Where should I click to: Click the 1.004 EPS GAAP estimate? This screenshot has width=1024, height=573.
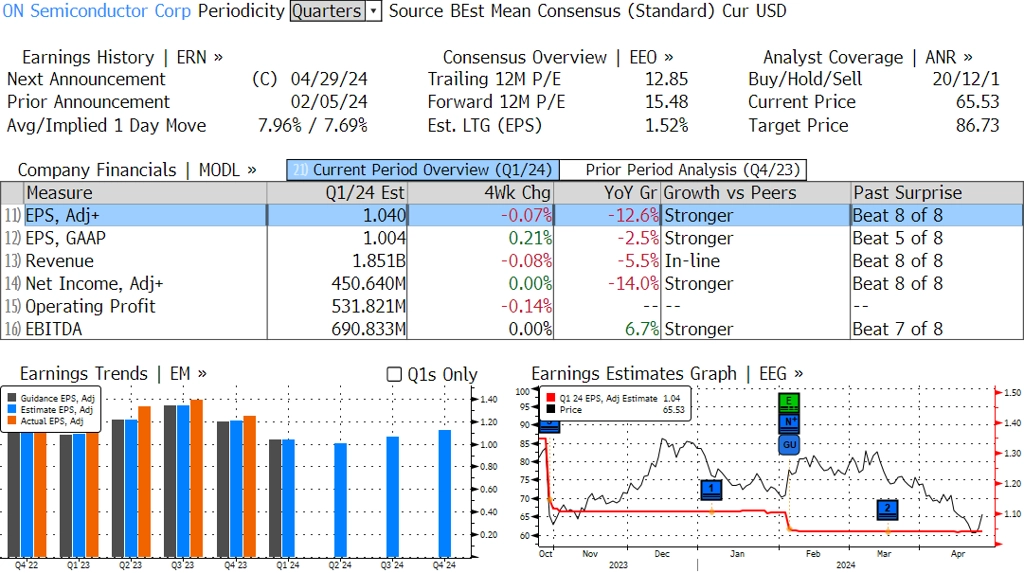pyautogui.click(x=385, y=238)
